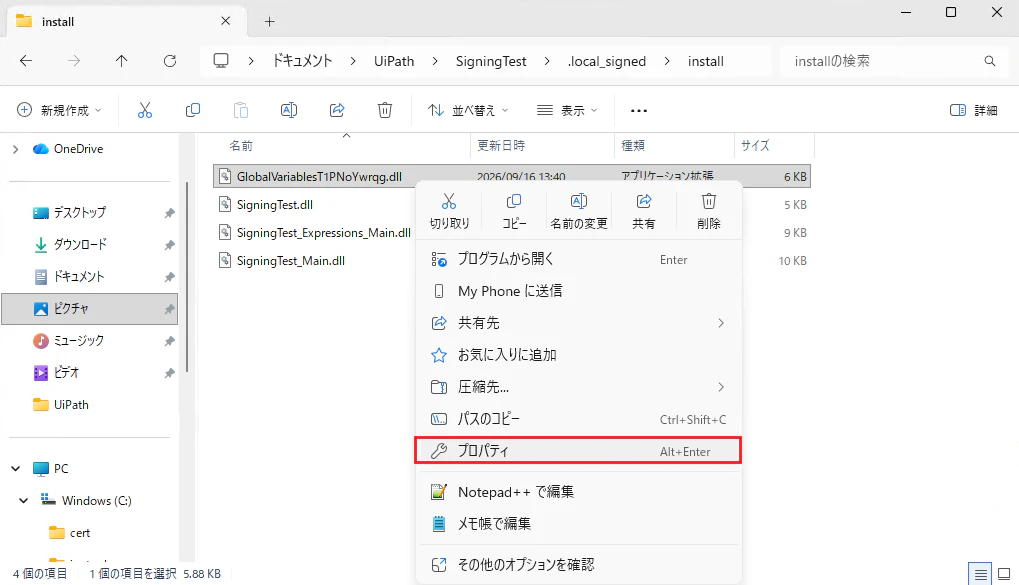Click the toolbar share icon

point(337,110)
